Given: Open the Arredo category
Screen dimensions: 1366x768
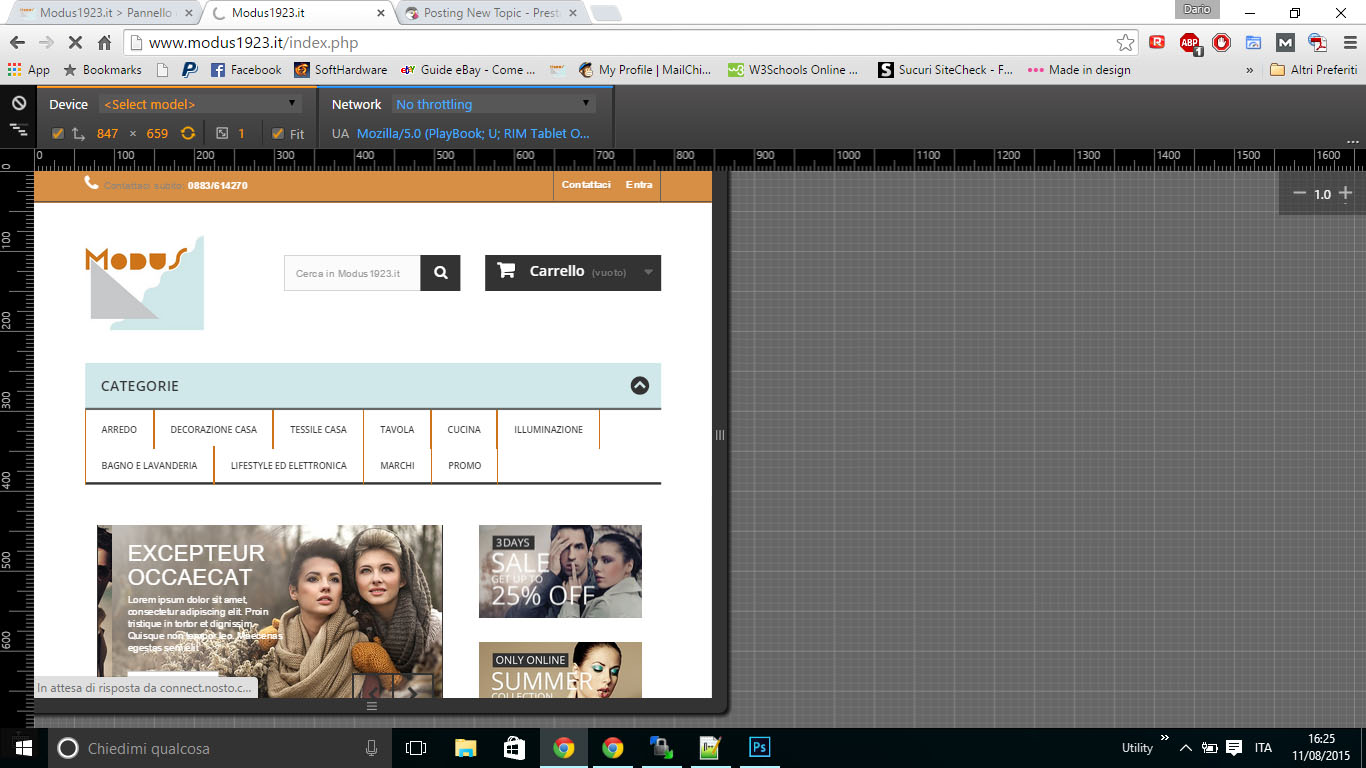Looking at the screenshot, I should [x=119, y=429].
